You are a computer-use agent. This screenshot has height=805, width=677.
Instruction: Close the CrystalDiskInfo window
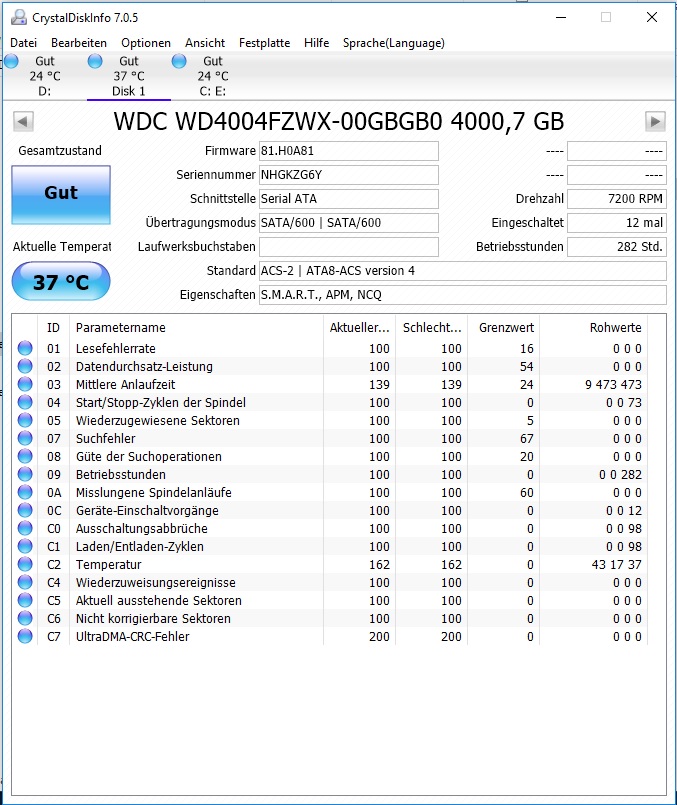coord(652,17)
